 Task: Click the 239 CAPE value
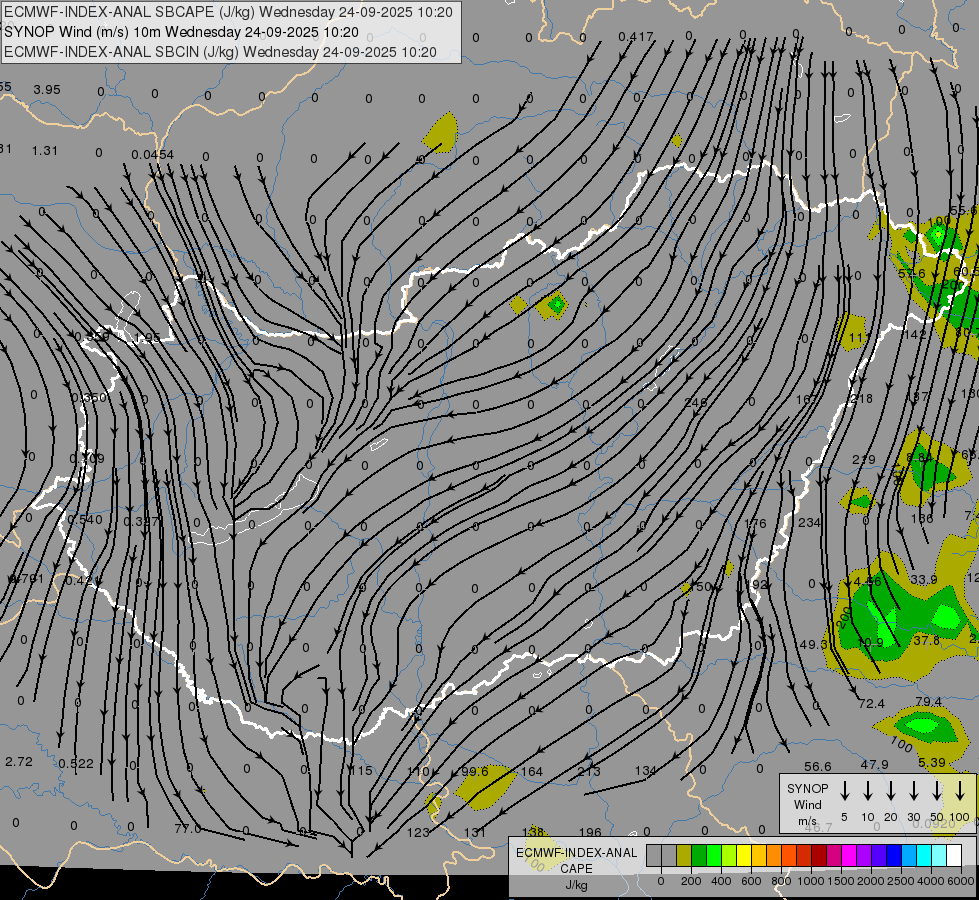point(863,460)
